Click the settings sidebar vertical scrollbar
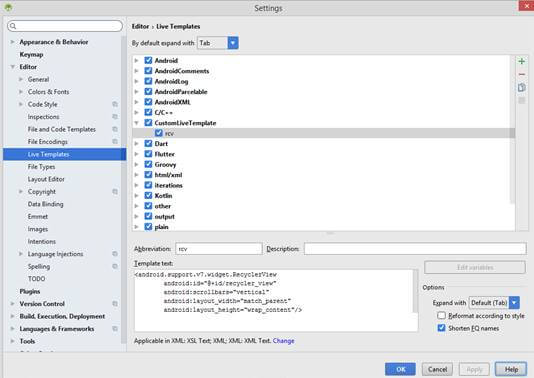The height and width of the screenshot is (378, 534). (124, 189)
